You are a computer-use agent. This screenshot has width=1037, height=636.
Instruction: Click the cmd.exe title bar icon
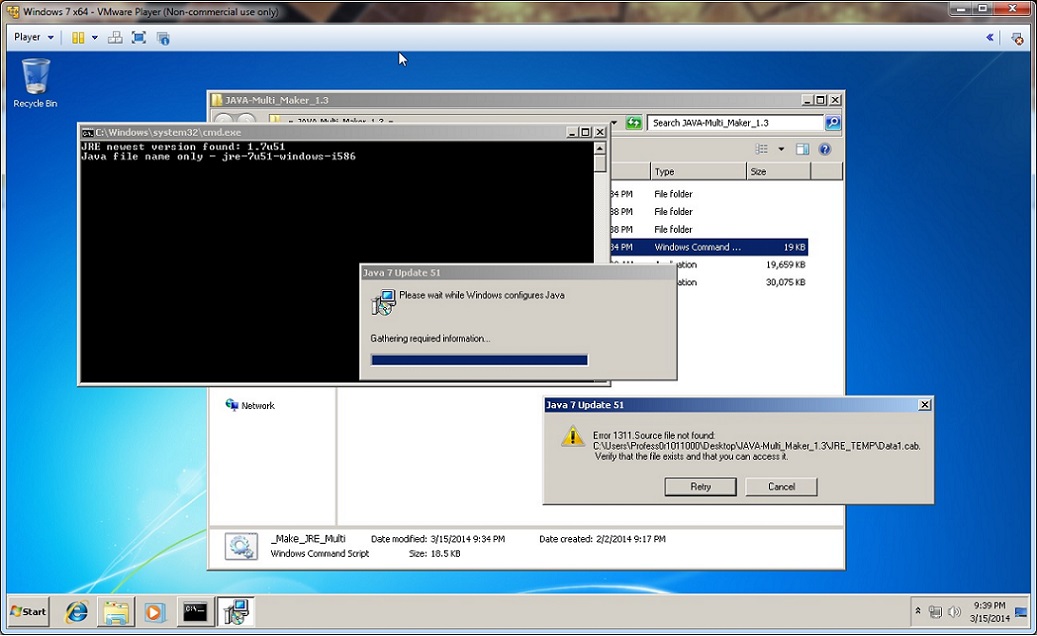pos(87,132)
